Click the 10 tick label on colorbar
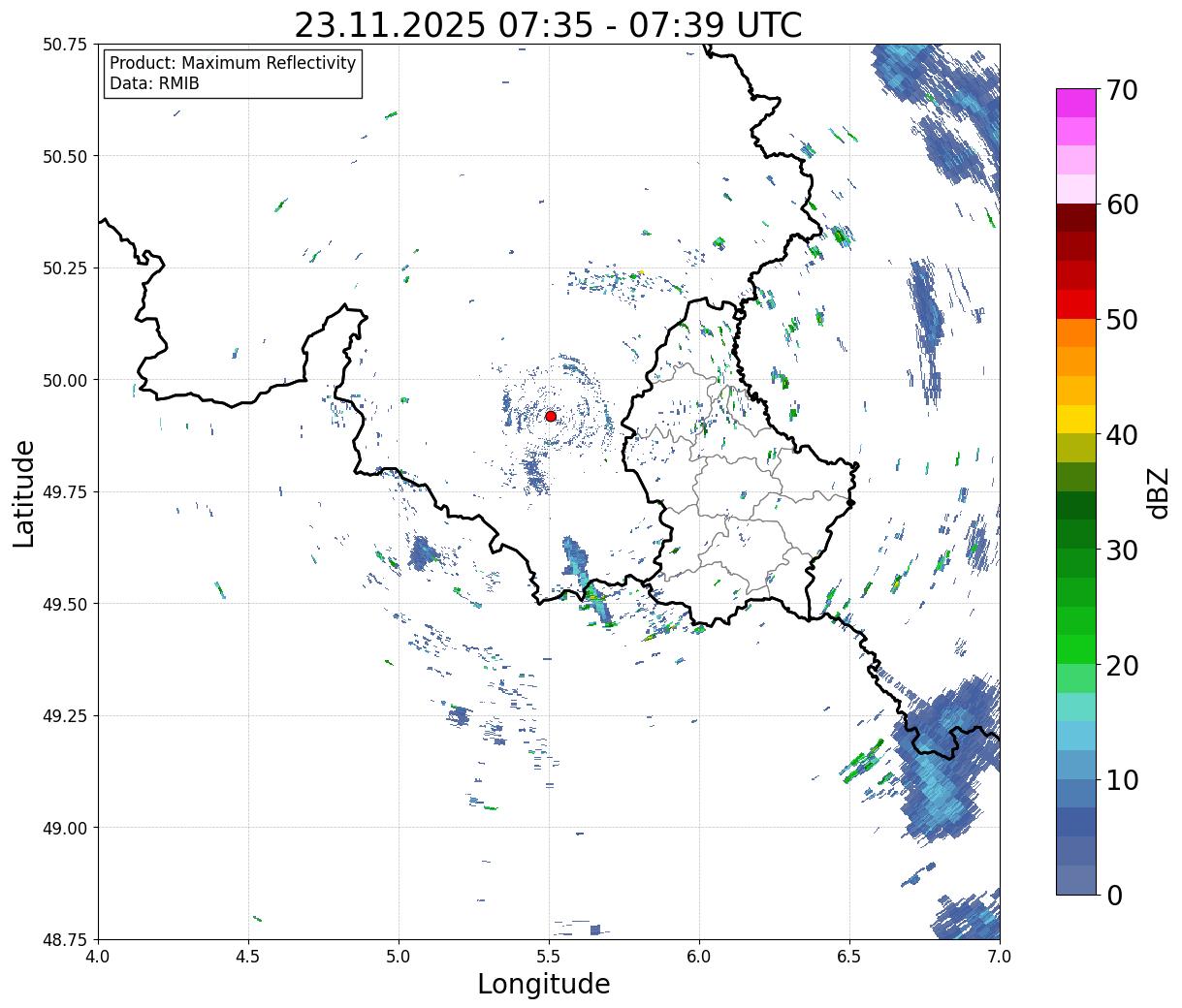 (x=1122, y=779)
